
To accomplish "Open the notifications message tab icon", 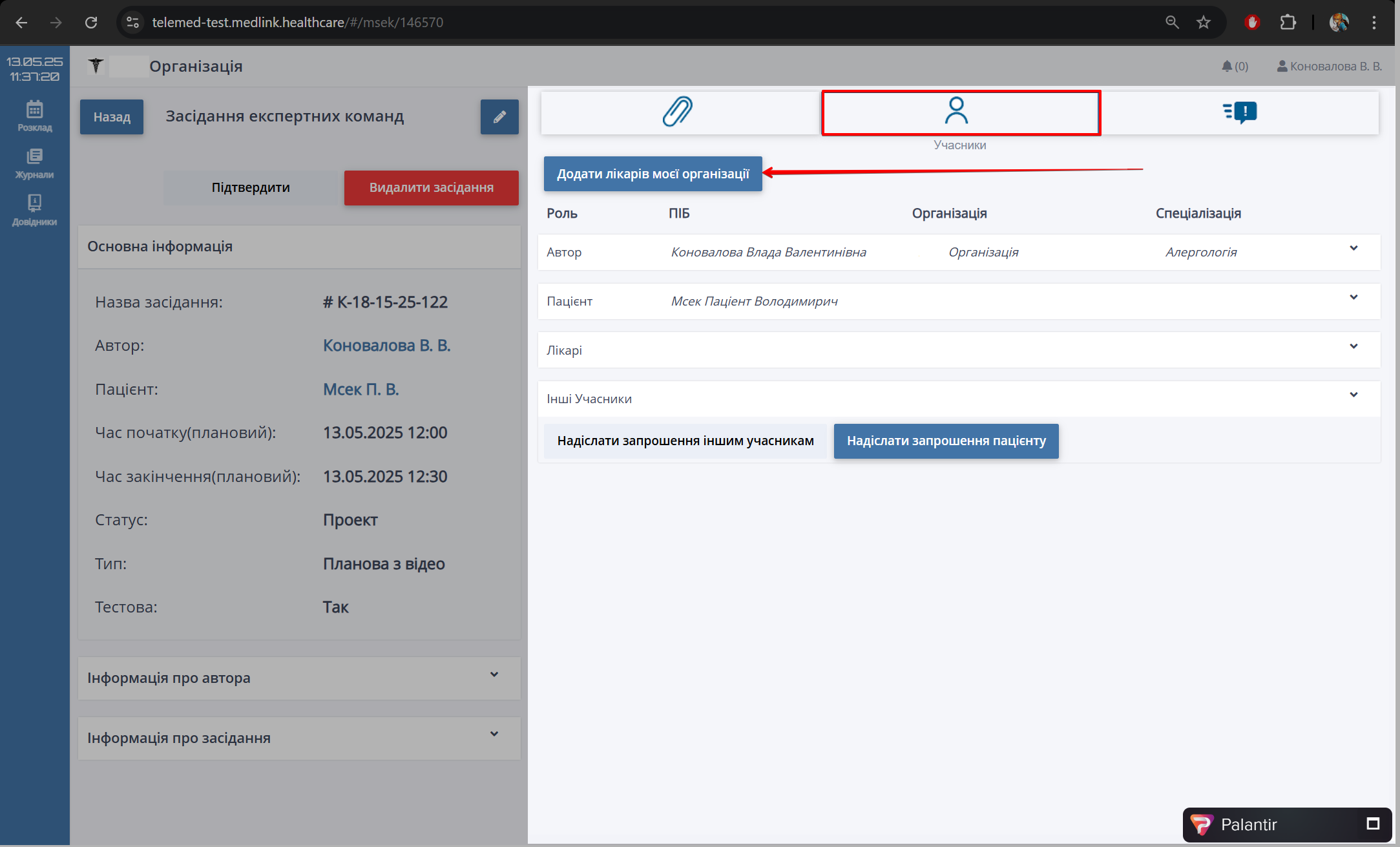I will [x=1240, y=112].
